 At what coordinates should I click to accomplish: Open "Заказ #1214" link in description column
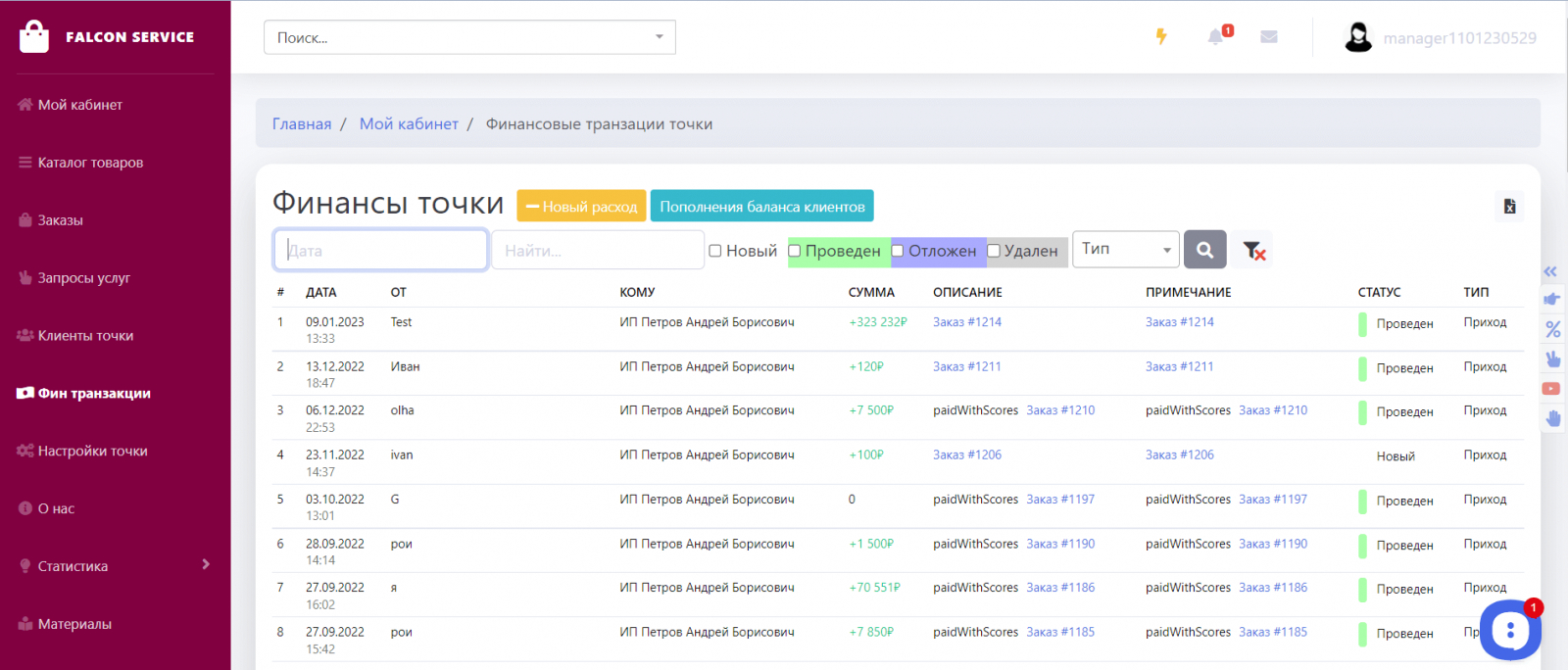coord(966,322)
